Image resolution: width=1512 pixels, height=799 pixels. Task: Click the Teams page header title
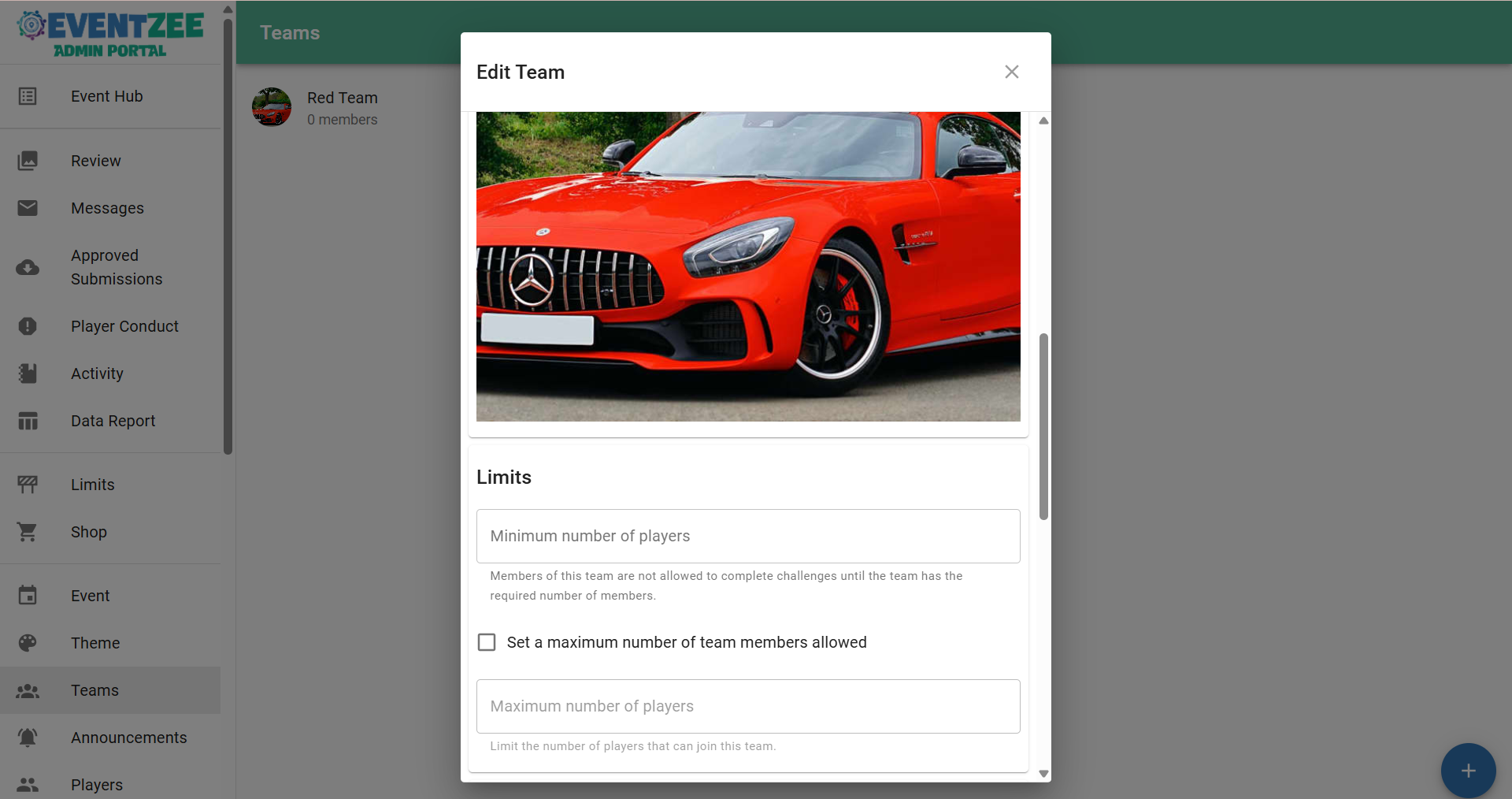(290, 33)
